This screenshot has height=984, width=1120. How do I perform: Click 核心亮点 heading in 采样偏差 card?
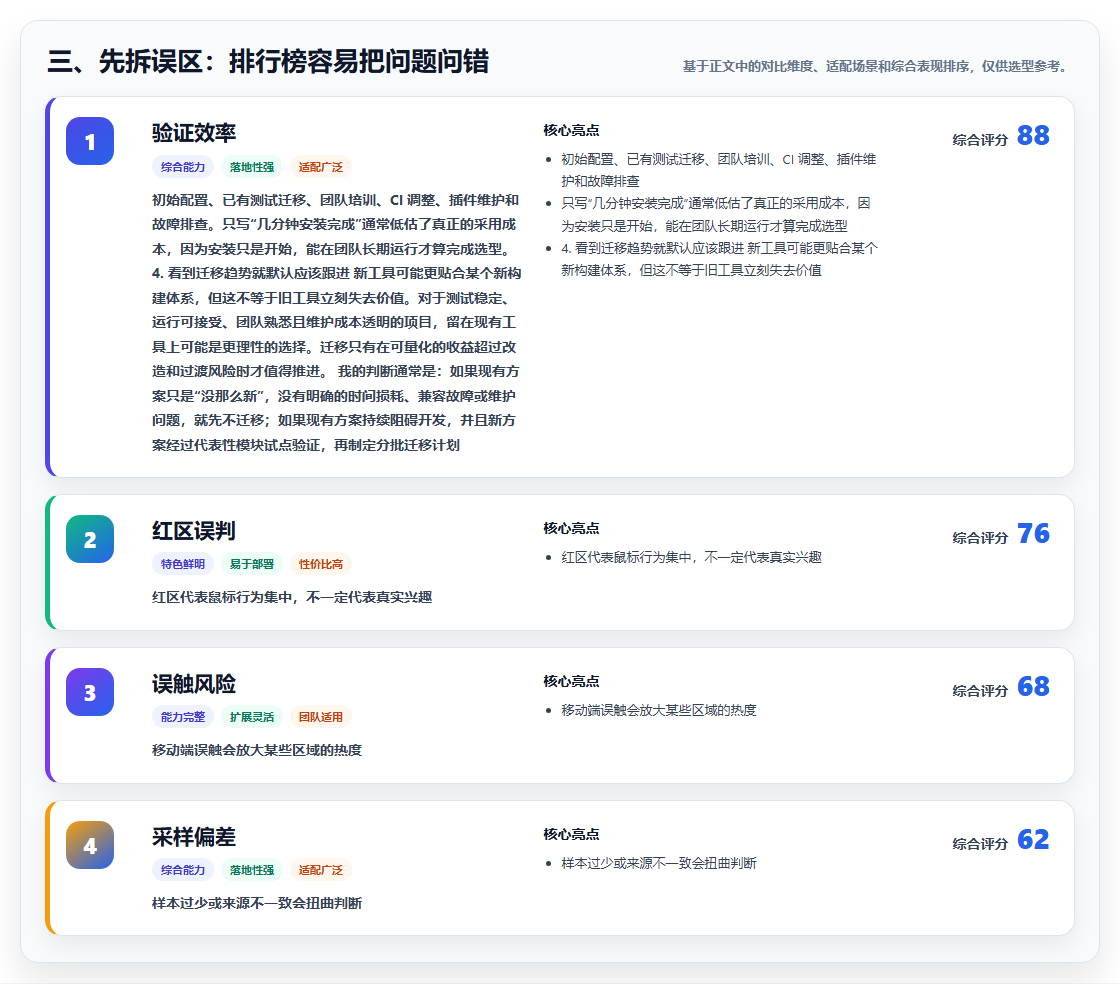571,833
